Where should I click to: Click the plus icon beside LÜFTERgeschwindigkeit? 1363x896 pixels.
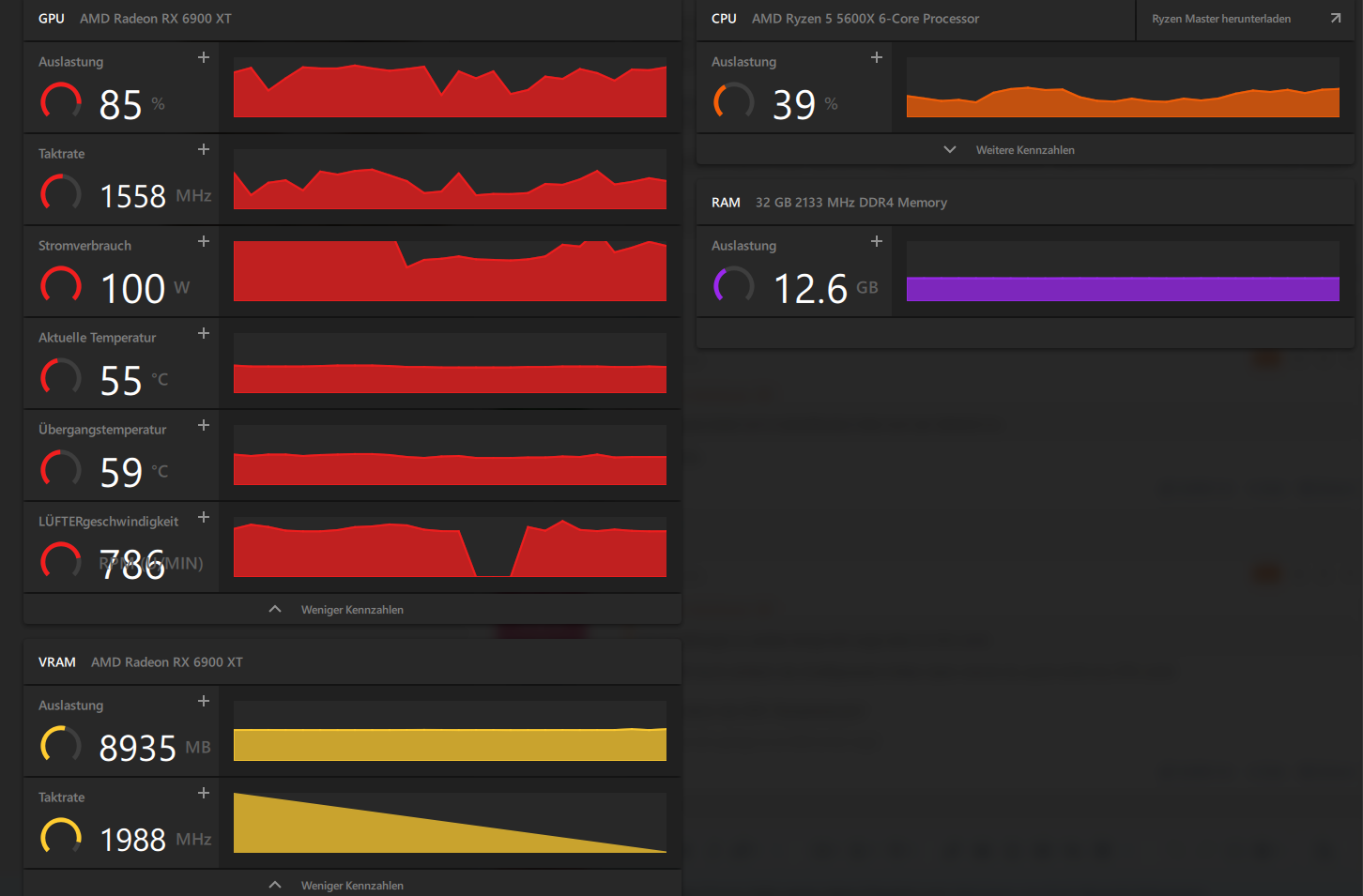(x=204, y=518)
